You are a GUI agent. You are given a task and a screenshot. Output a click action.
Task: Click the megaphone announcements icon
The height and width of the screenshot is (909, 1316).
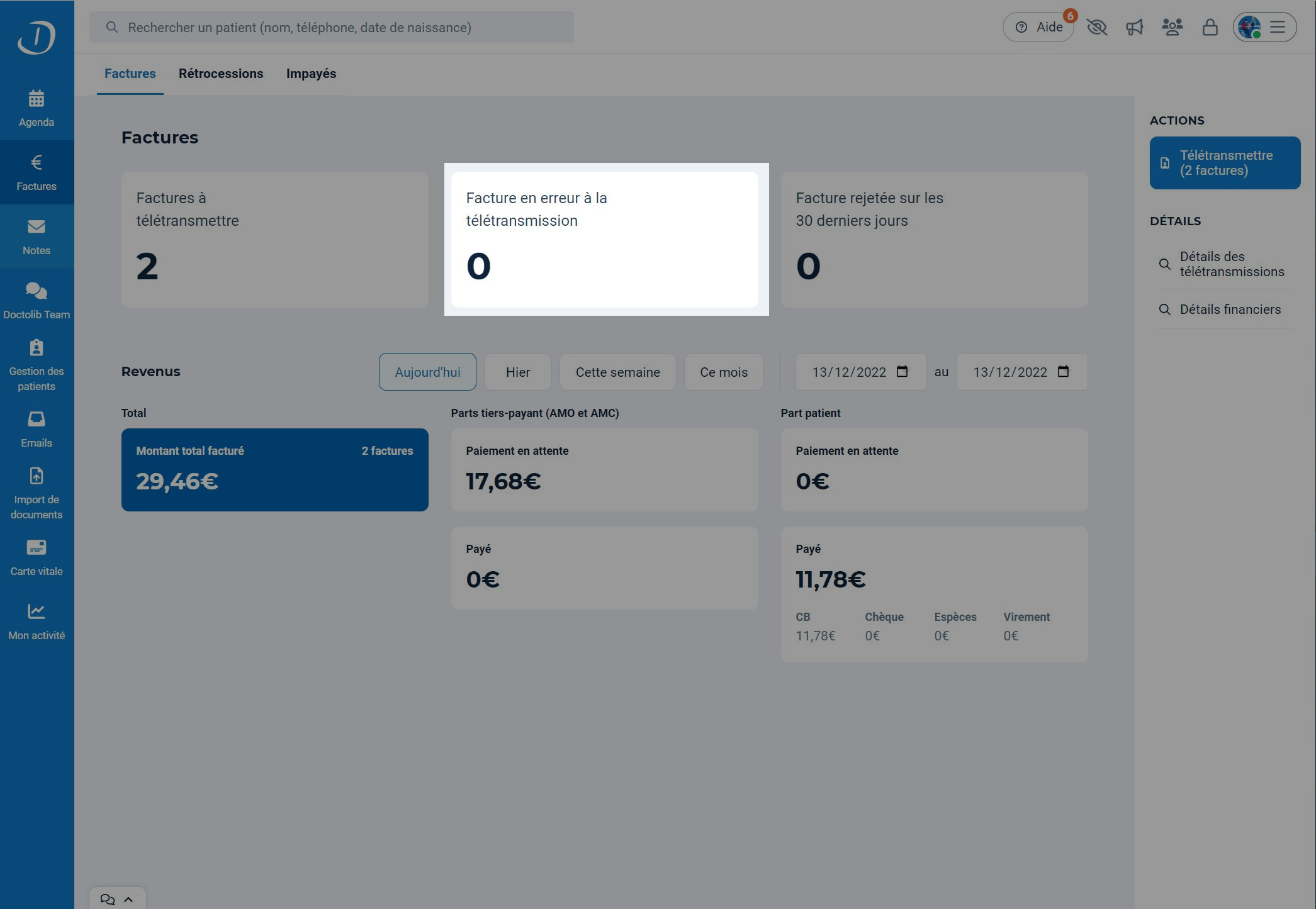tap(1134, 27)
